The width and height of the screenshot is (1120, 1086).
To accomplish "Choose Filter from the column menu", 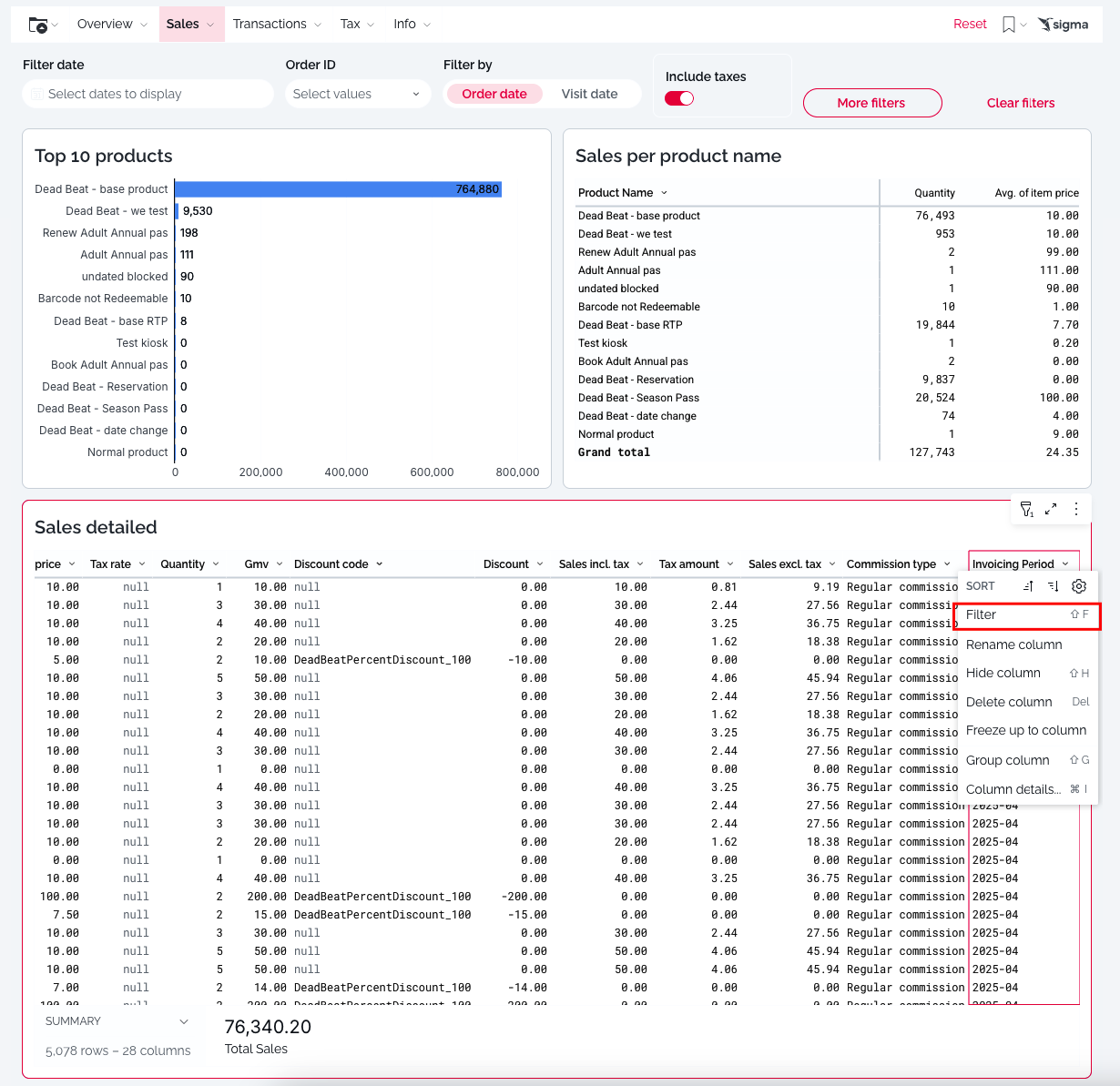I will coord(1026,615).
